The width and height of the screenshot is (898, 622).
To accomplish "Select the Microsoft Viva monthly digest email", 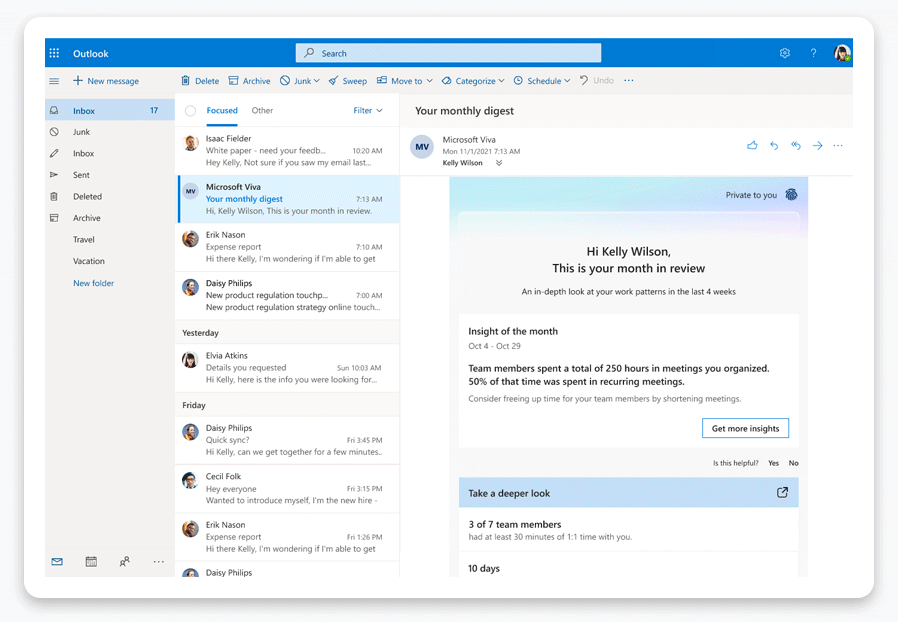I will pyautogui.click(x=287, y=199).
